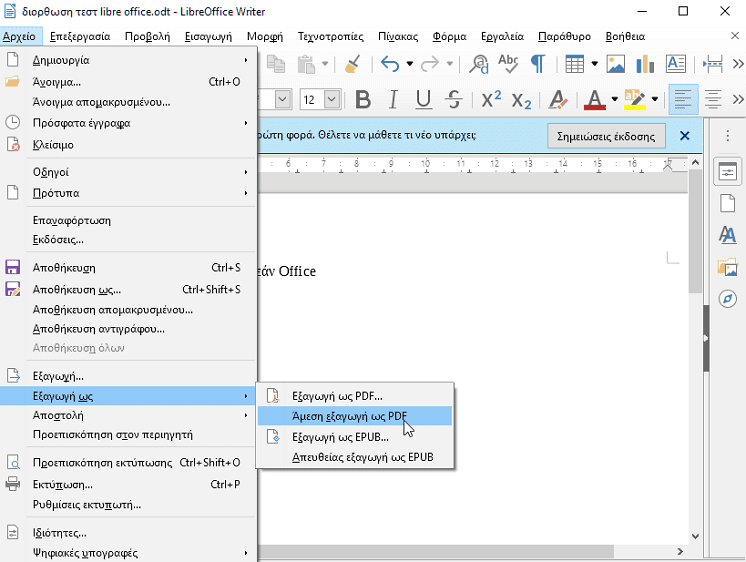This screenshot has height=562, width=746.
Task: Open Find and Replace icon
Action: (479, 64)
